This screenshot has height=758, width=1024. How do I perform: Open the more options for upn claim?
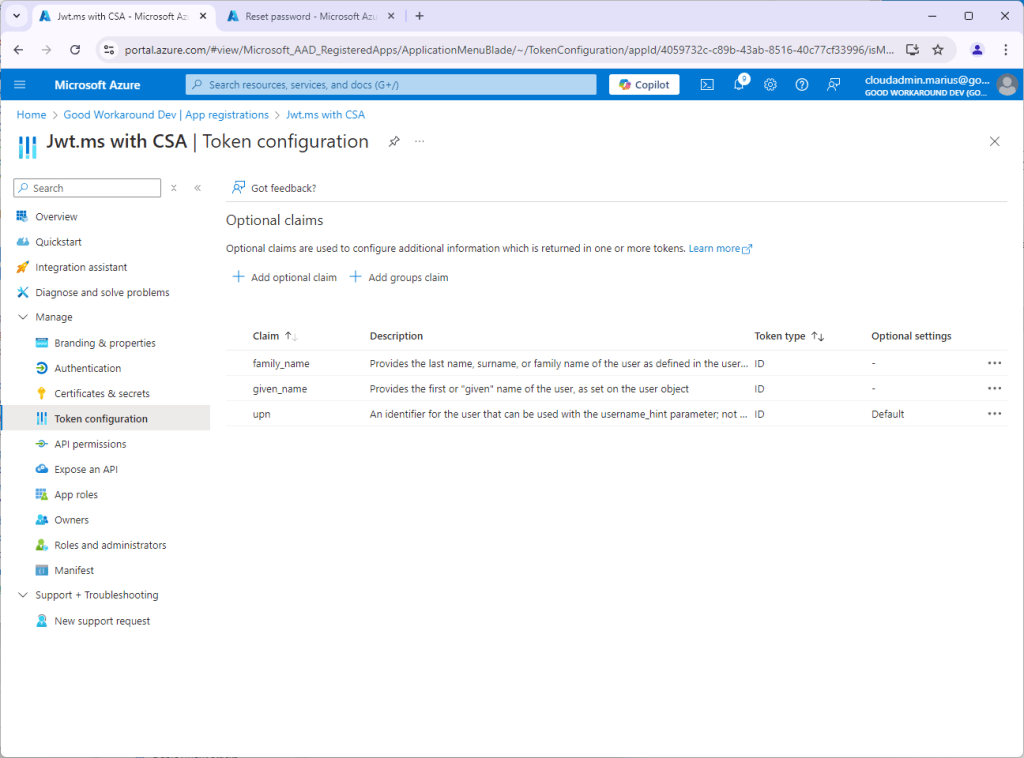pos(994,413)
